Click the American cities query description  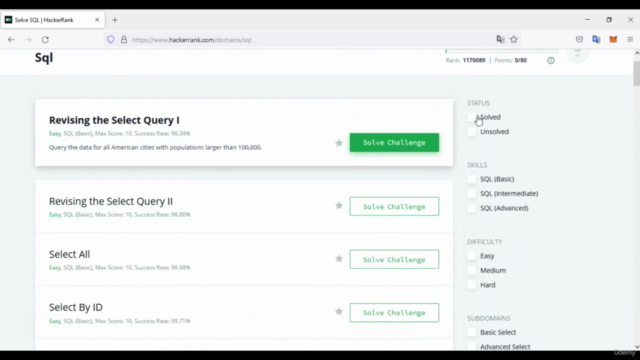pyautogui.click(x=156, y=147)
